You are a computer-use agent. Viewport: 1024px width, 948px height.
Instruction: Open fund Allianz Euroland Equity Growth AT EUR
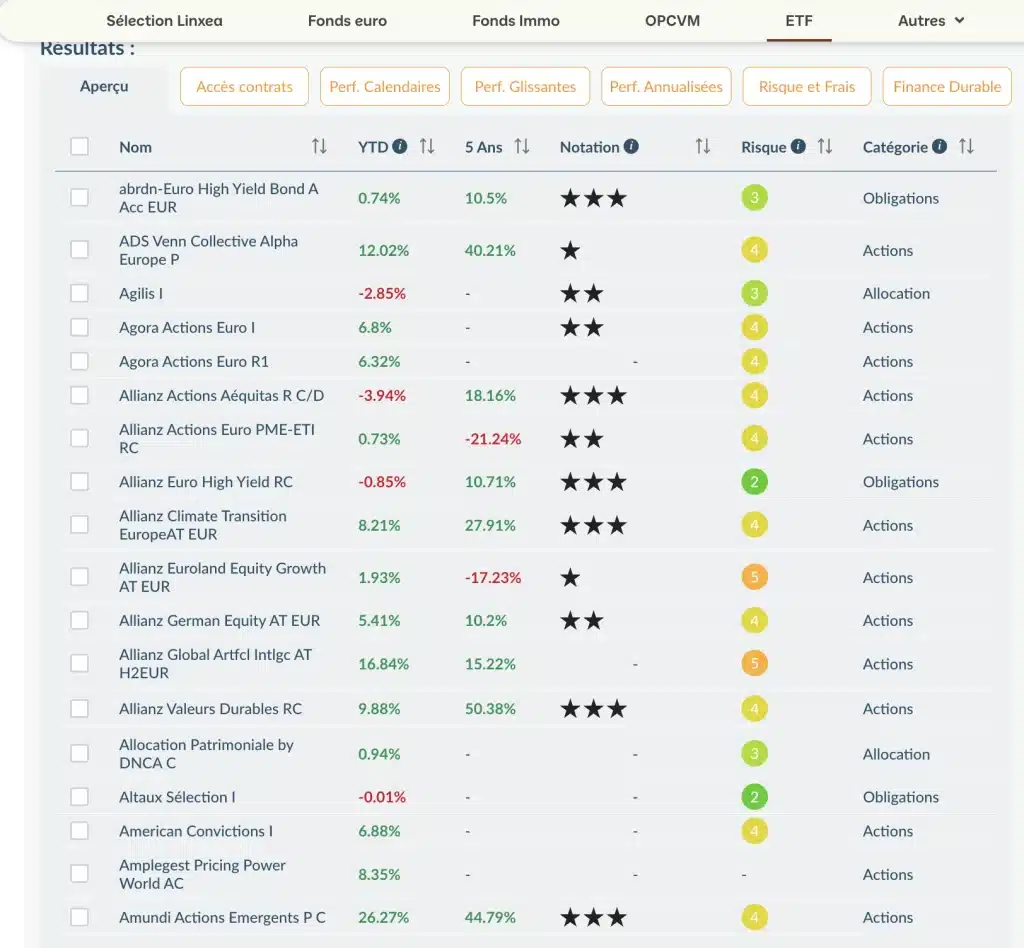pos(222,577)
